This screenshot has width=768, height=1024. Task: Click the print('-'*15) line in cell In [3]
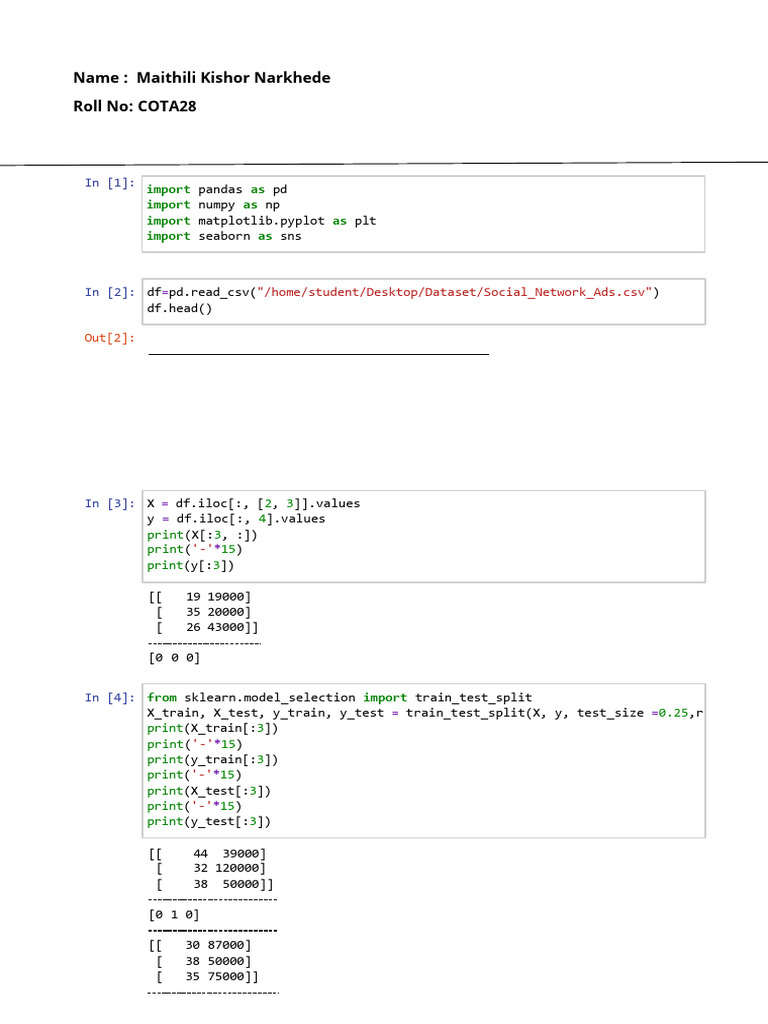[195, 549]
